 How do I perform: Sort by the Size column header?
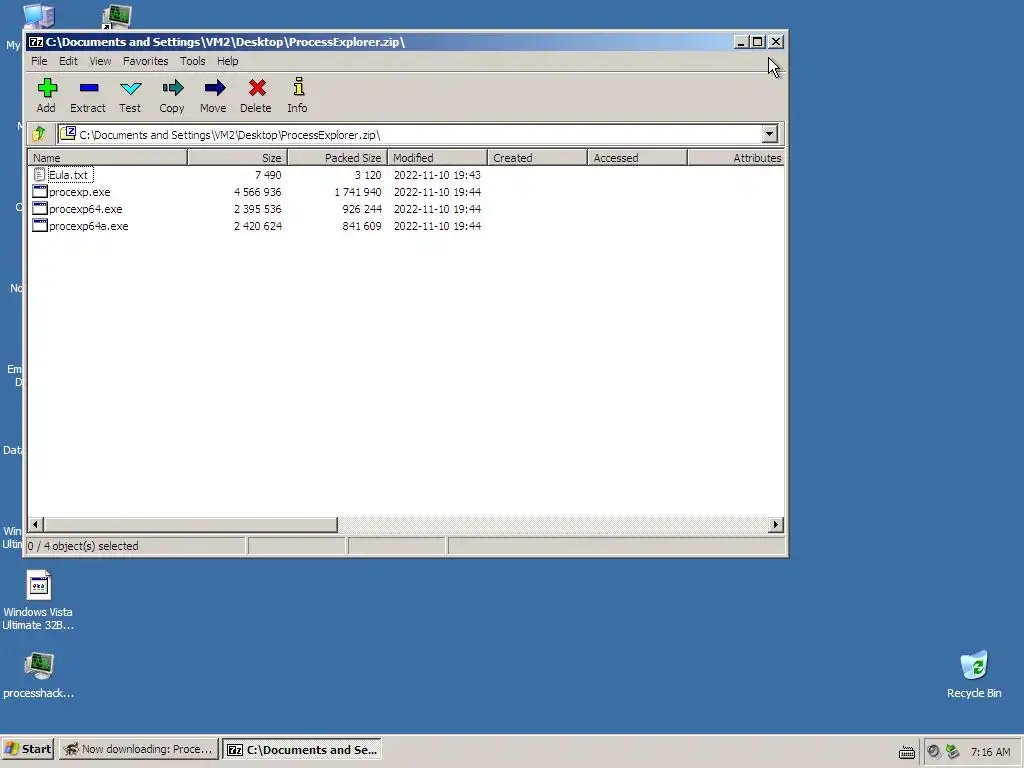[x=238, y=157]
